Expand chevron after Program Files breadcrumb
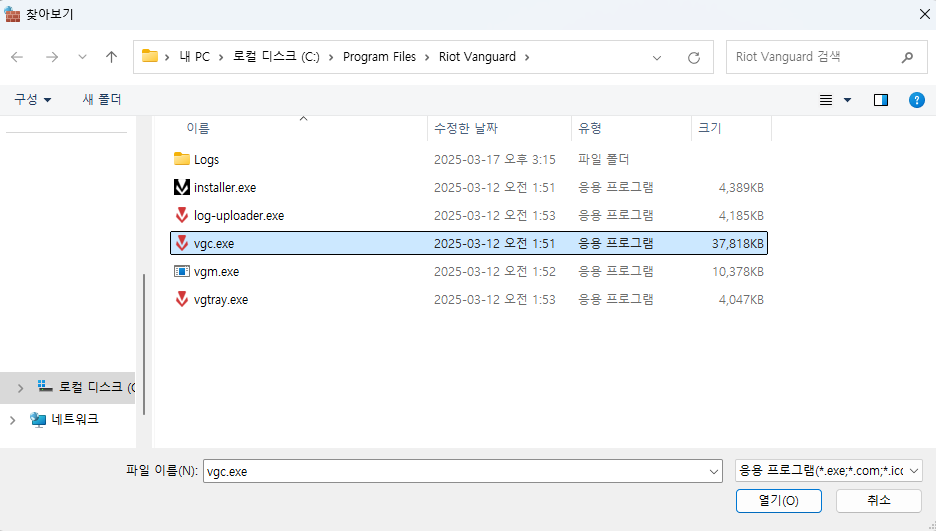The height and width of the screenshot is (531, 936). 427,57
